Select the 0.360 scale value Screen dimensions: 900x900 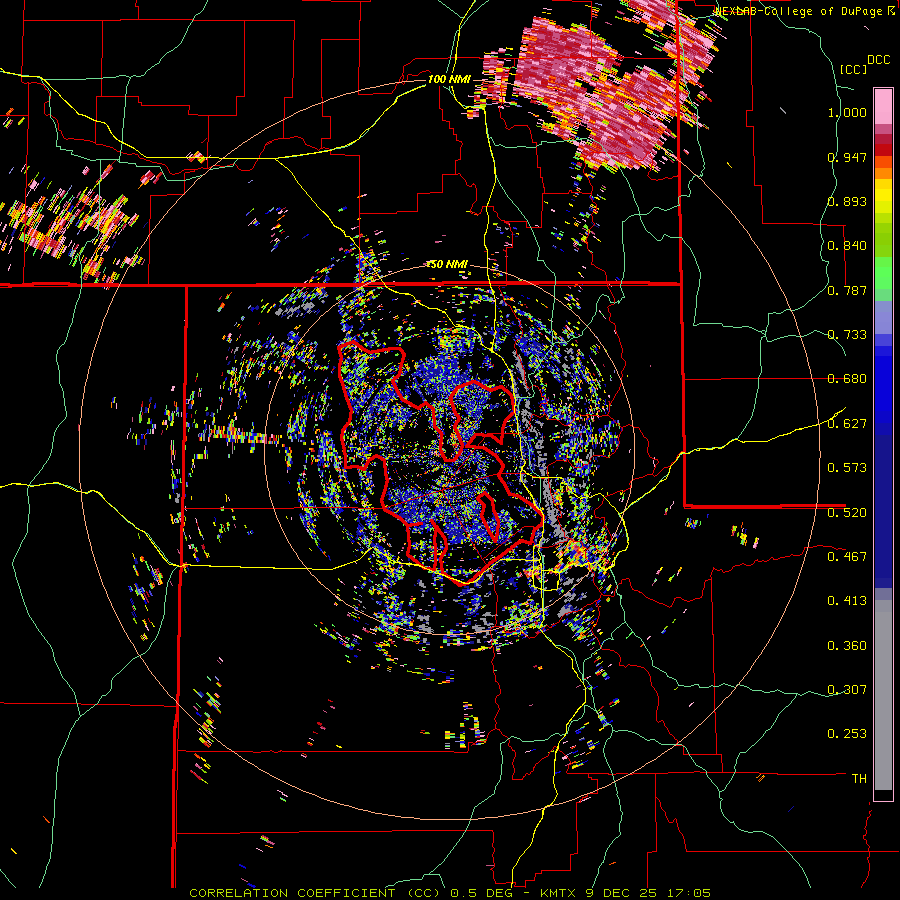(x=847, y=646)
